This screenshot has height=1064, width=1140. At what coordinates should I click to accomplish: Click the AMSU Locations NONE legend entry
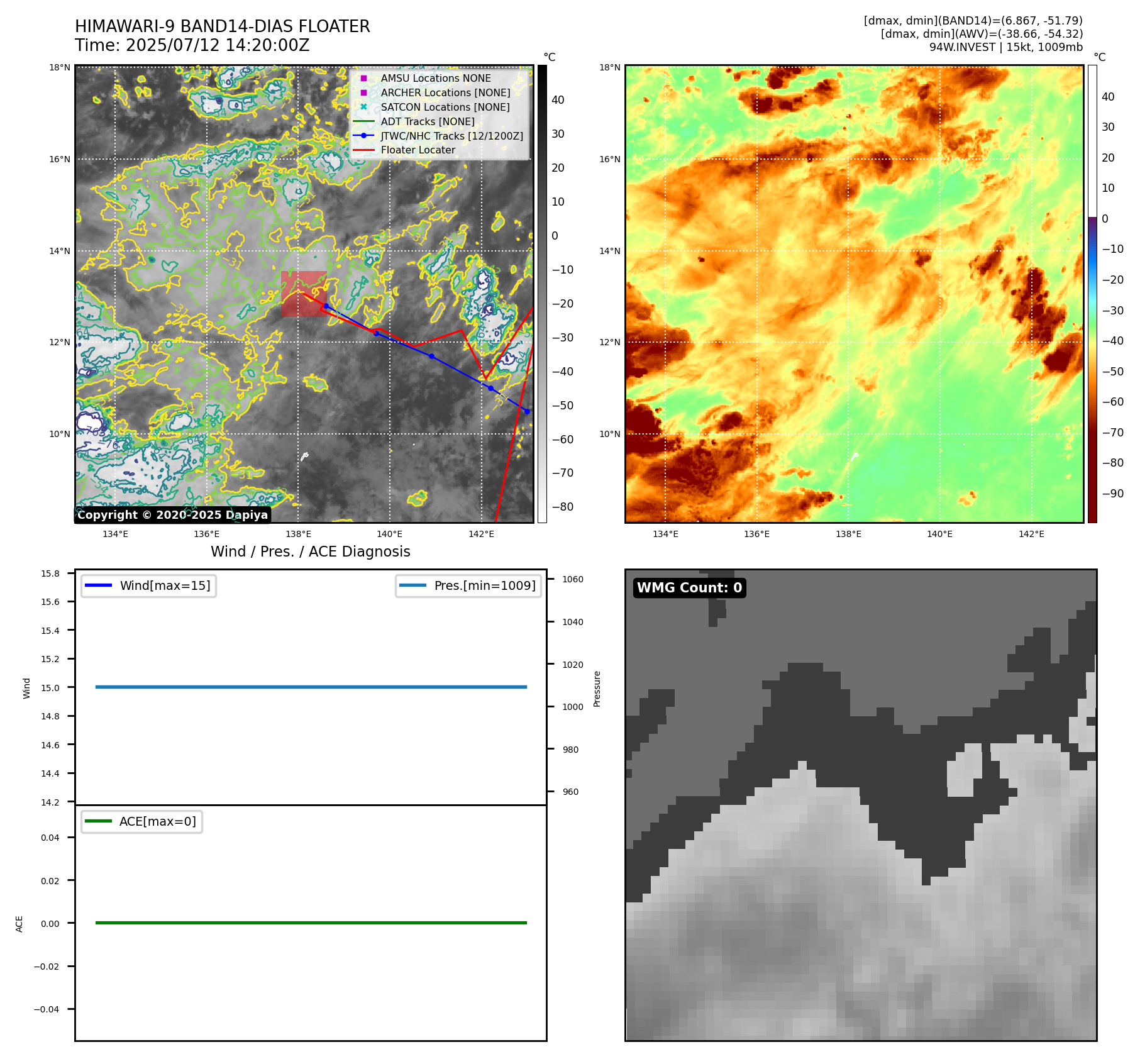click(436, 78)
